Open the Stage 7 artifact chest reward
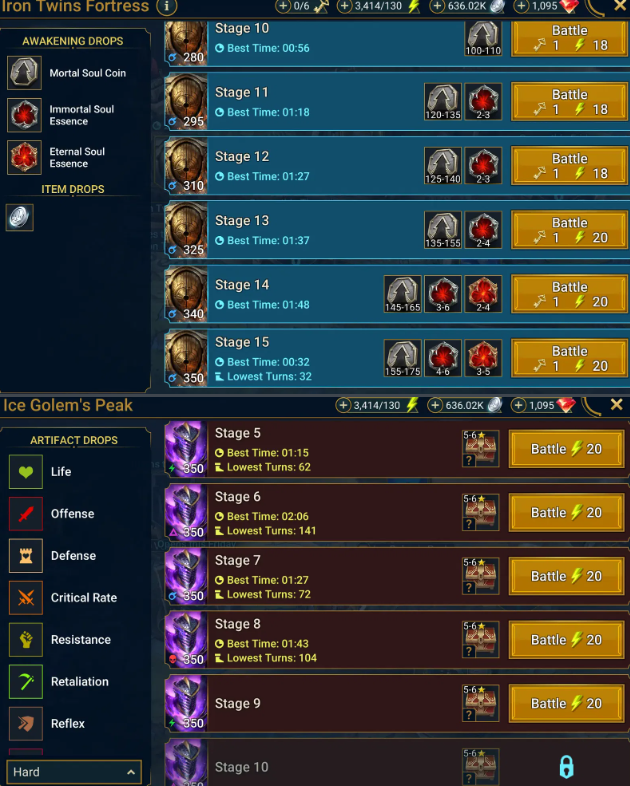630x786 pixels. pyautogui.click(x=480, y=576)
